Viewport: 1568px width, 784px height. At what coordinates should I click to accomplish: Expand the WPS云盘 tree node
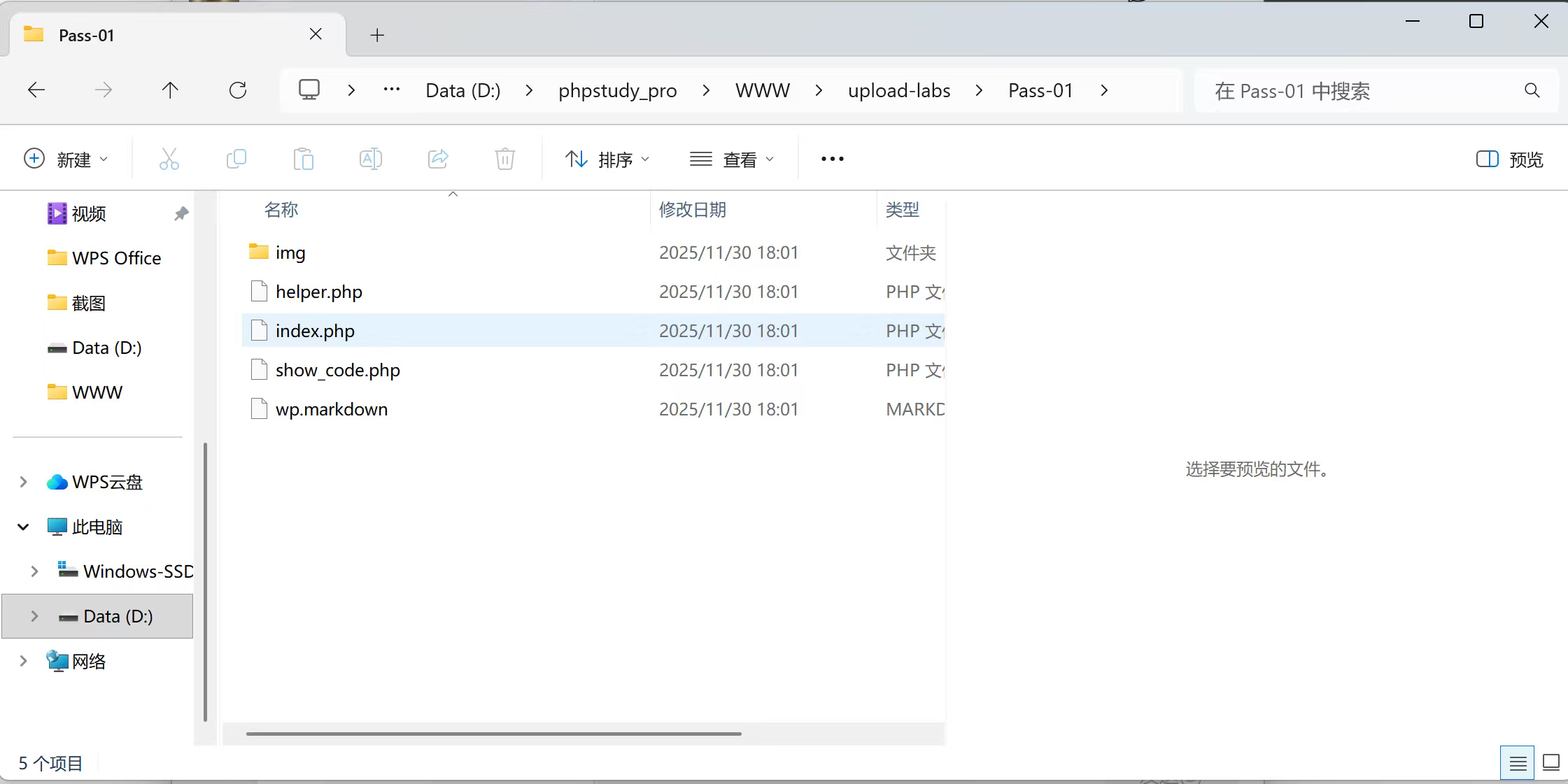click(x=23, y=482)
